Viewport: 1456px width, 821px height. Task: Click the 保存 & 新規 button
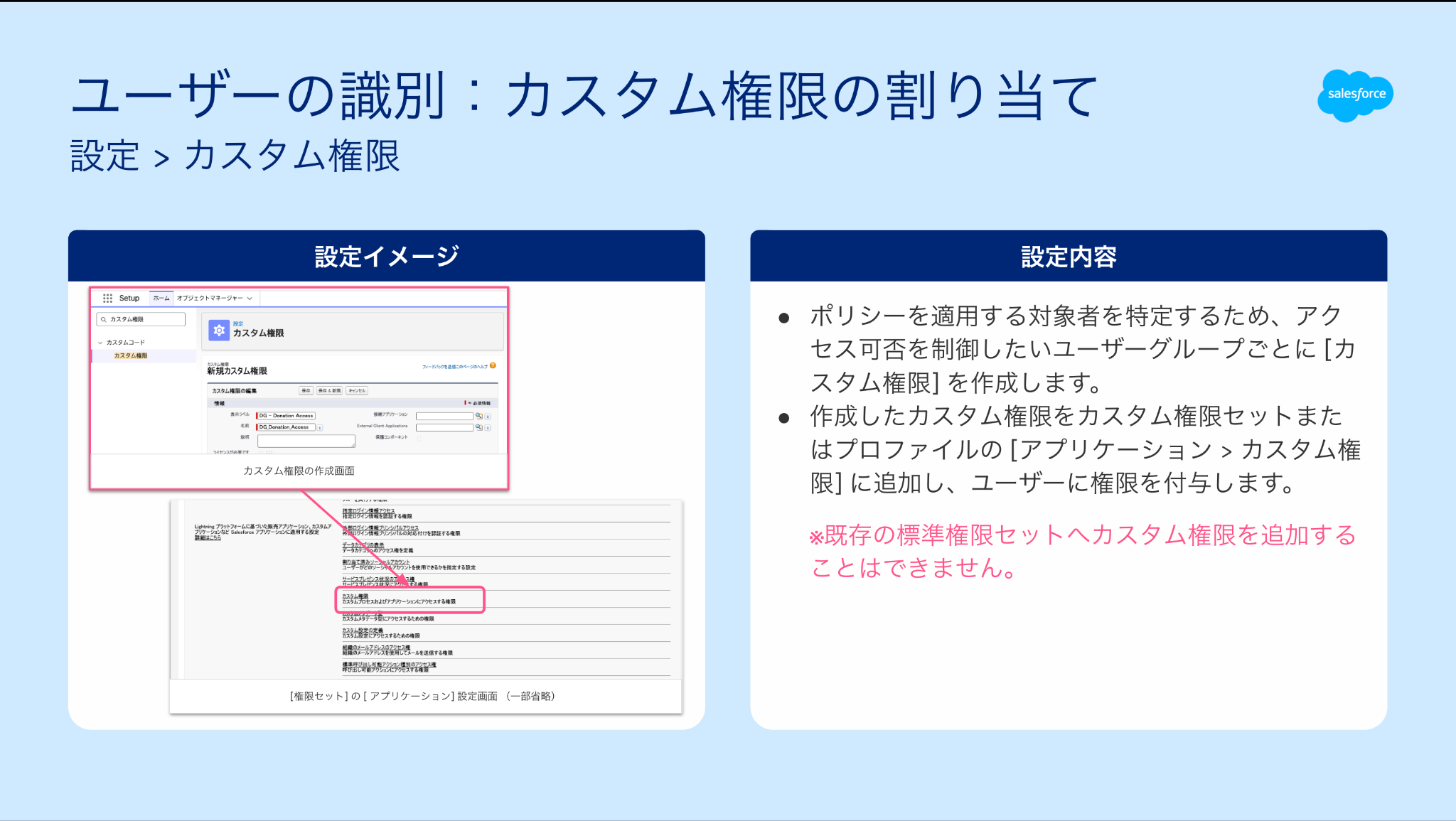[330, 391]
